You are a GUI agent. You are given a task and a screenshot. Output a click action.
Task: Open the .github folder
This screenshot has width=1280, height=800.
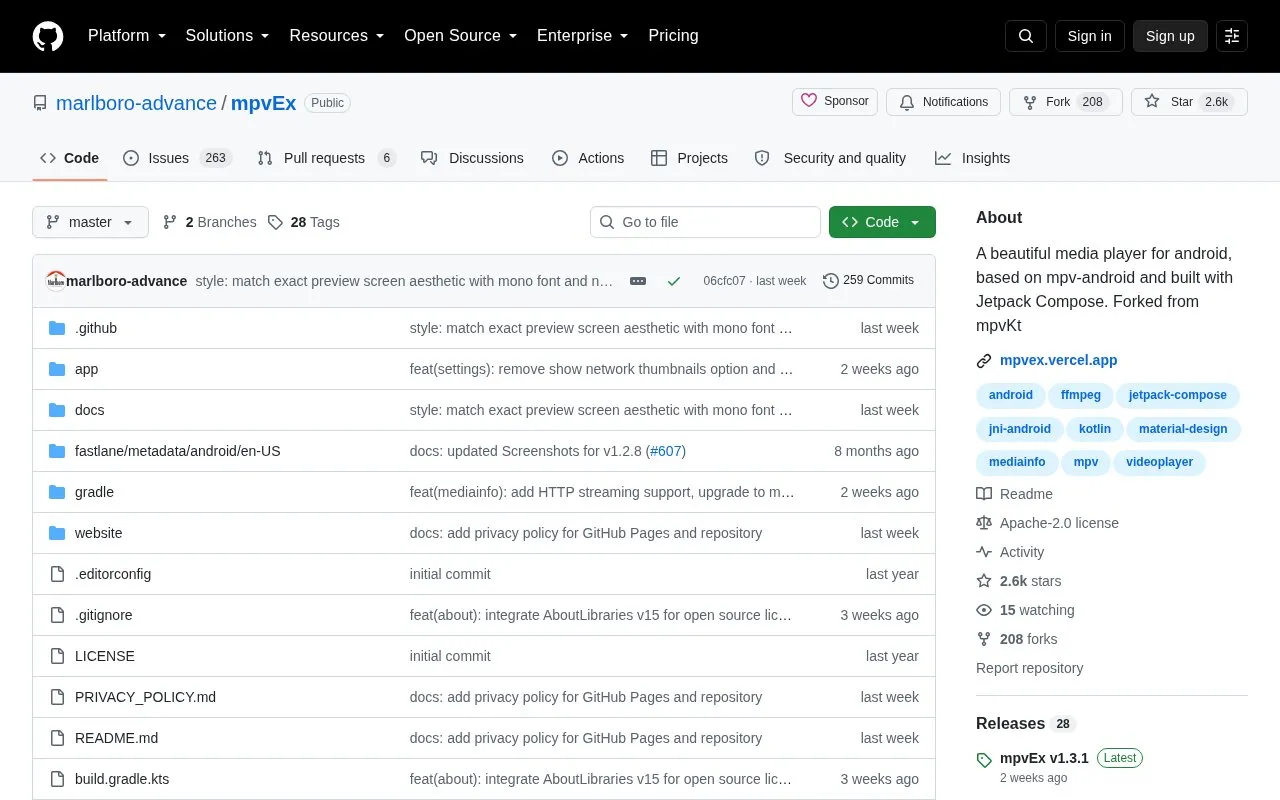(96, 328)
